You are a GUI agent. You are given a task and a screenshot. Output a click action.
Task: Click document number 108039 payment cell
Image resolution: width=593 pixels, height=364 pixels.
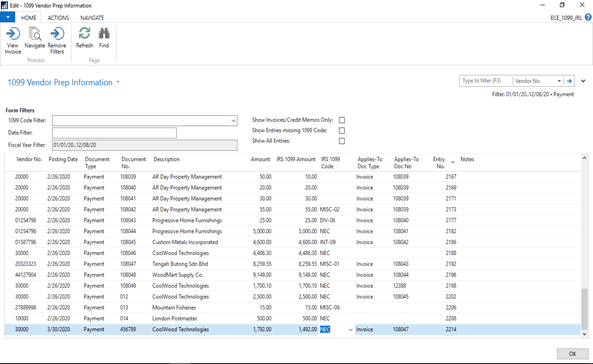pyautogui.click(x=128, y=177)
